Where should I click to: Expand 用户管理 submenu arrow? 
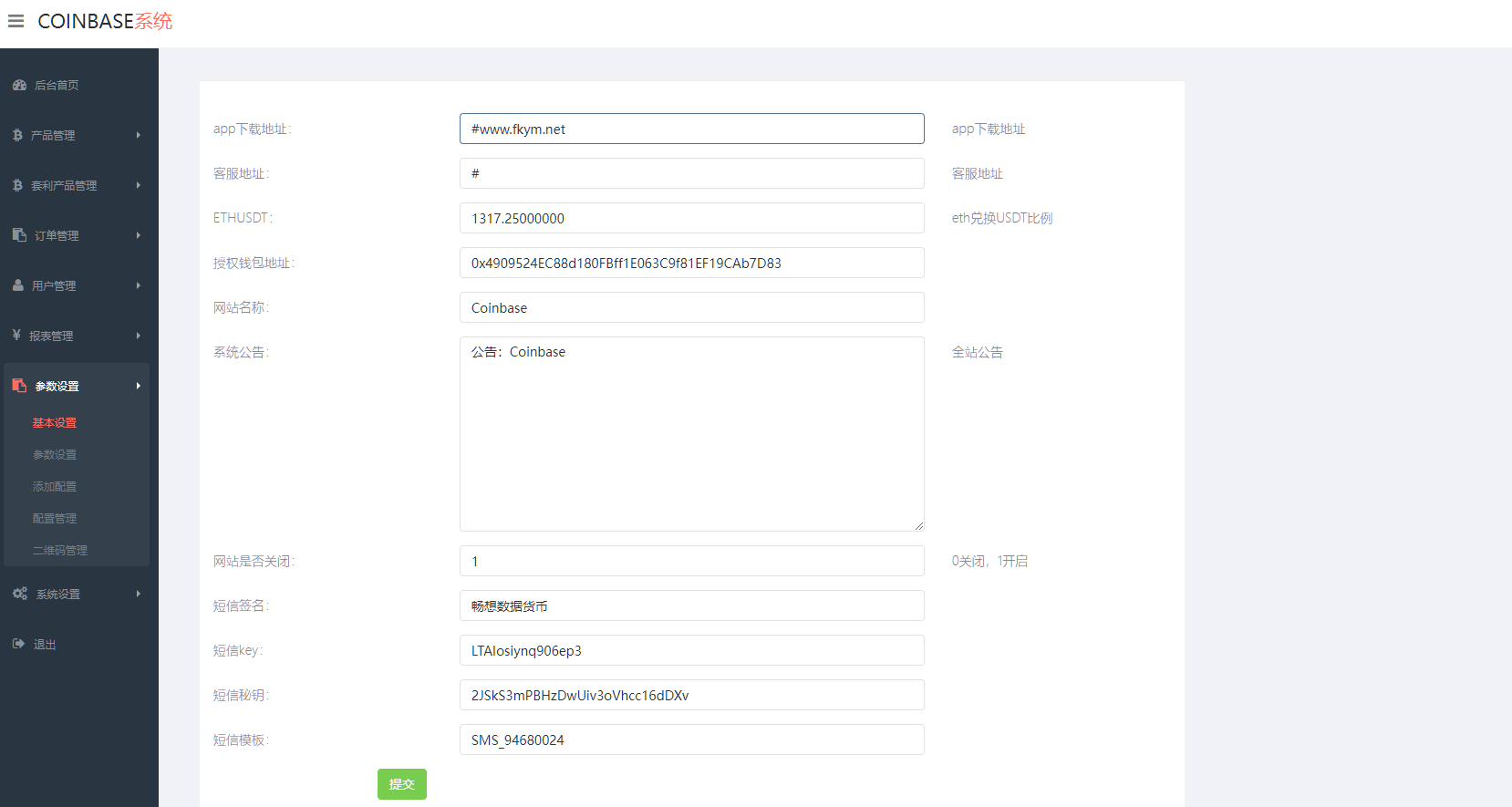[139, 285]
